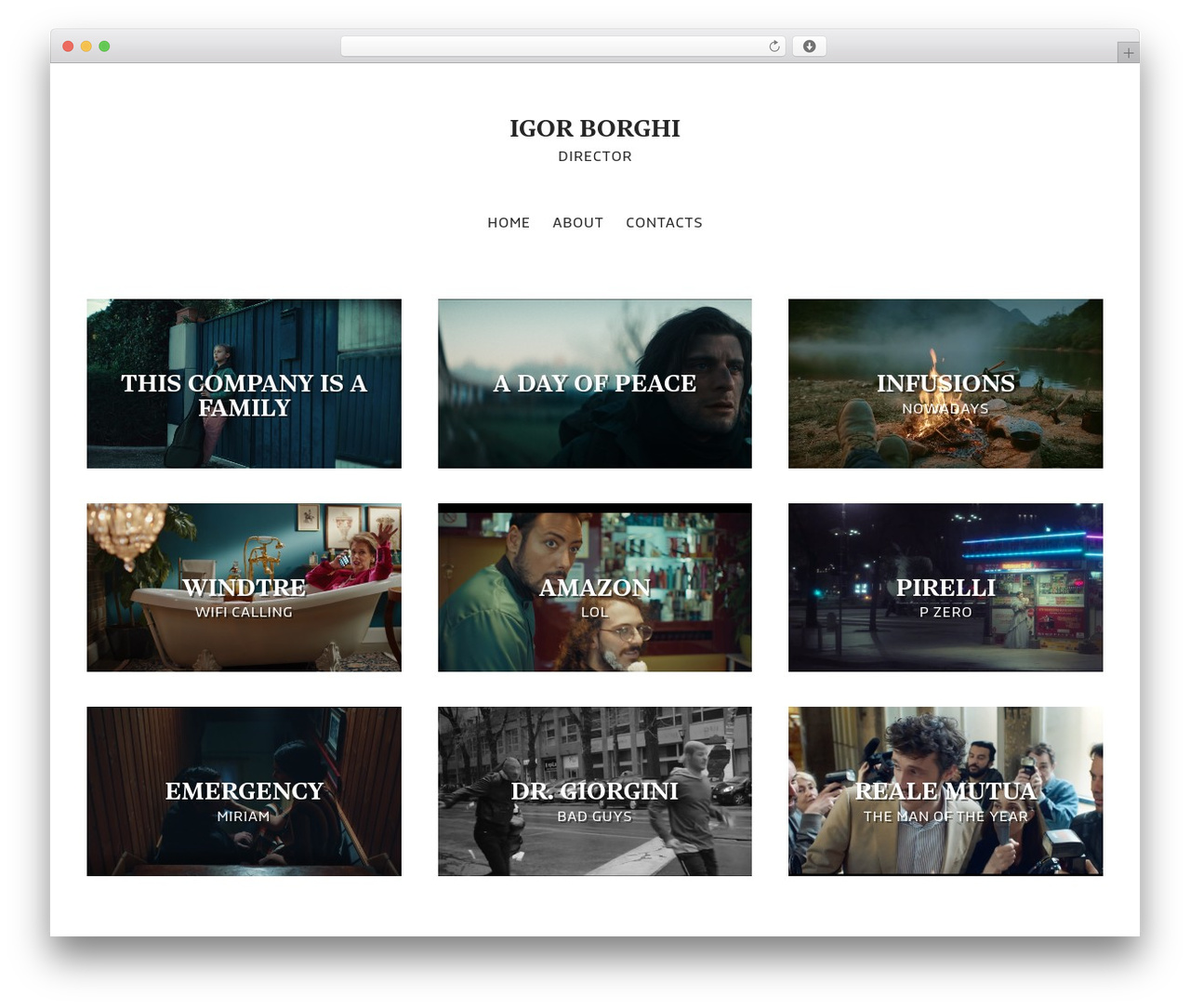Image resolution: width=1190 pixels, height=1008 pixels.
Task: Close the browser window with the red button
Action: (68, 46)
